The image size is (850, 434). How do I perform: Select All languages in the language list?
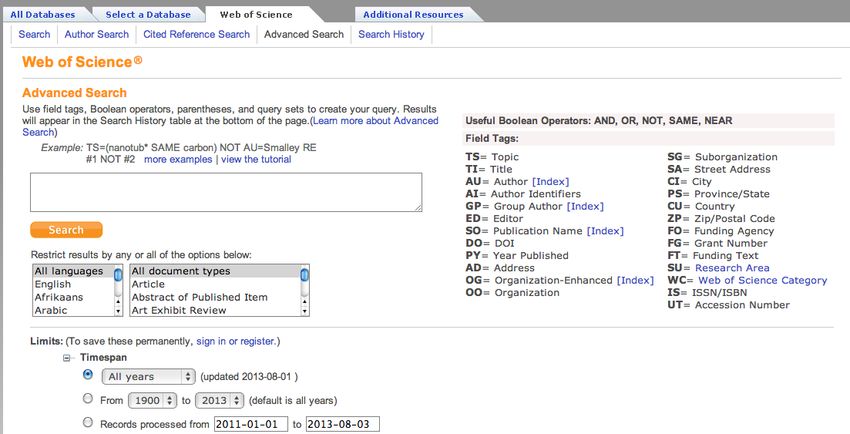coord(73,271)
